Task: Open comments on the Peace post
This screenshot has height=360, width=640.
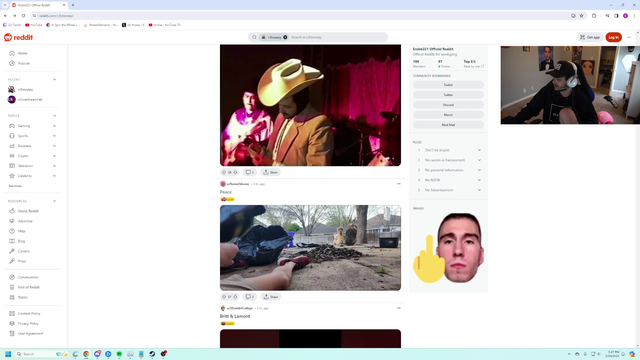Action: point(250,297)
